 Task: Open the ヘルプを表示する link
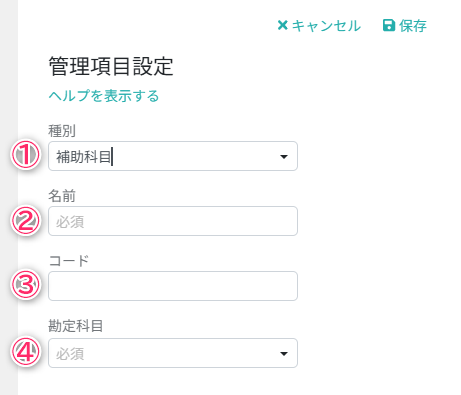coord(104,96)
